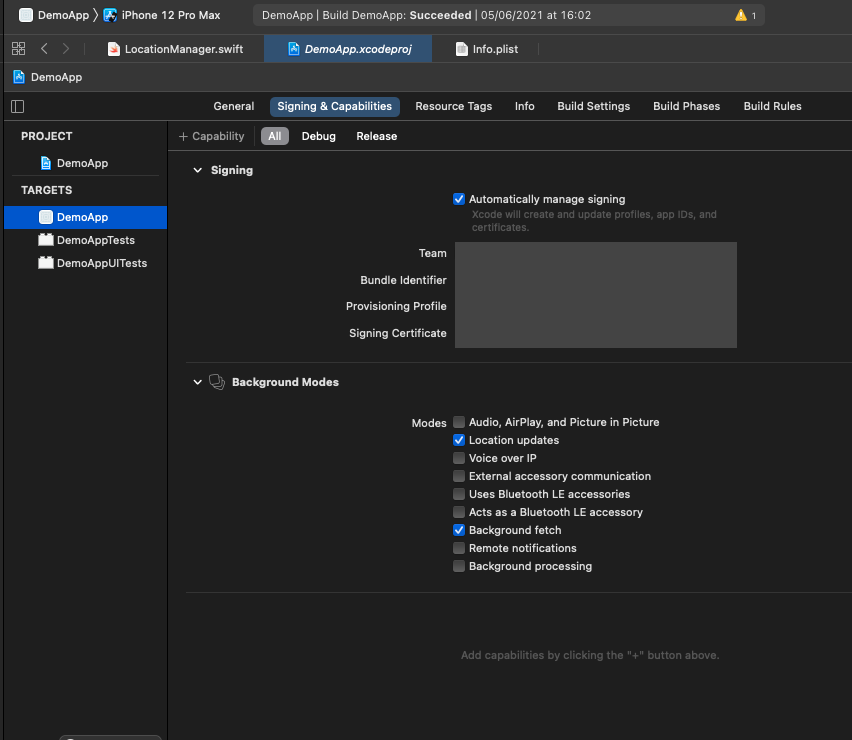Toggle the project navigator sidebar icon

17,106
